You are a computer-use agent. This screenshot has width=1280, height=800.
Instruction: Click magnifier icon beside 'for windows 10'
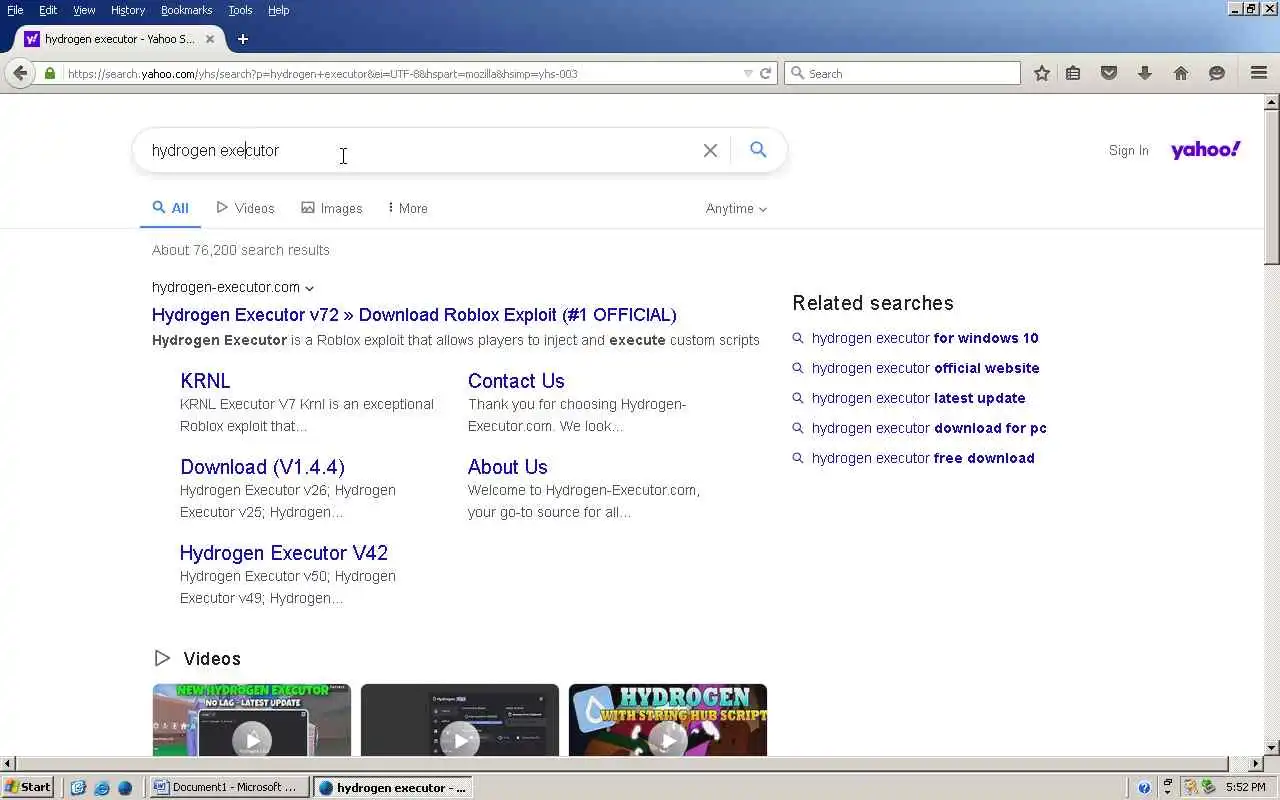point(798,338)
